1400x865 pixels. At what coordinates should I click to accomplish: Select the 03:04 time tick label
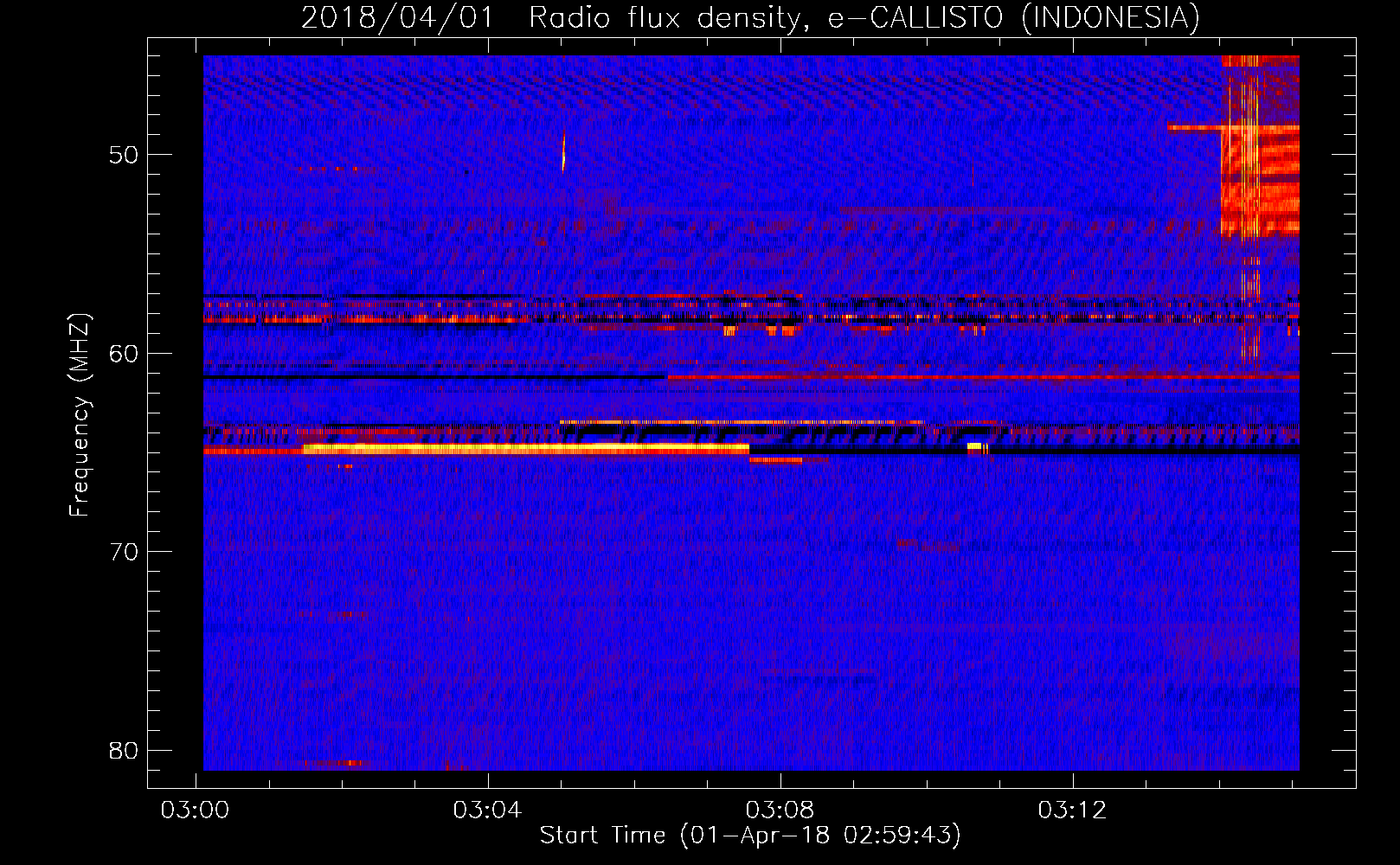click(x=488, y=810)
